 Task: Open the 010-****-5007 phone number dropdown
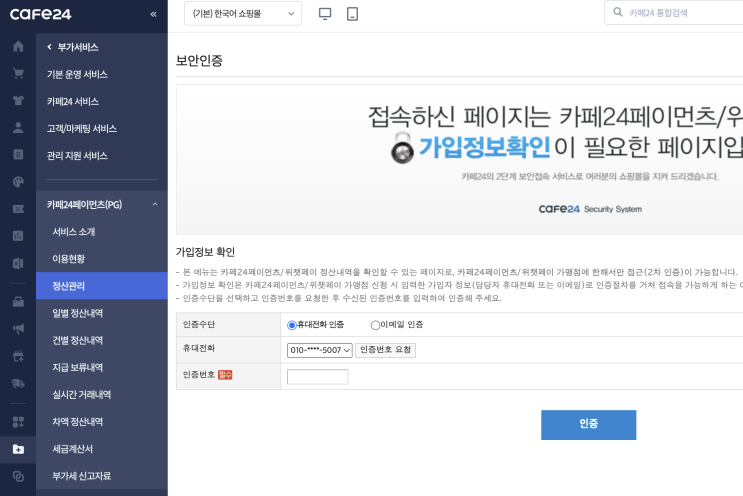pyautogui.click(x=319, y=350)
